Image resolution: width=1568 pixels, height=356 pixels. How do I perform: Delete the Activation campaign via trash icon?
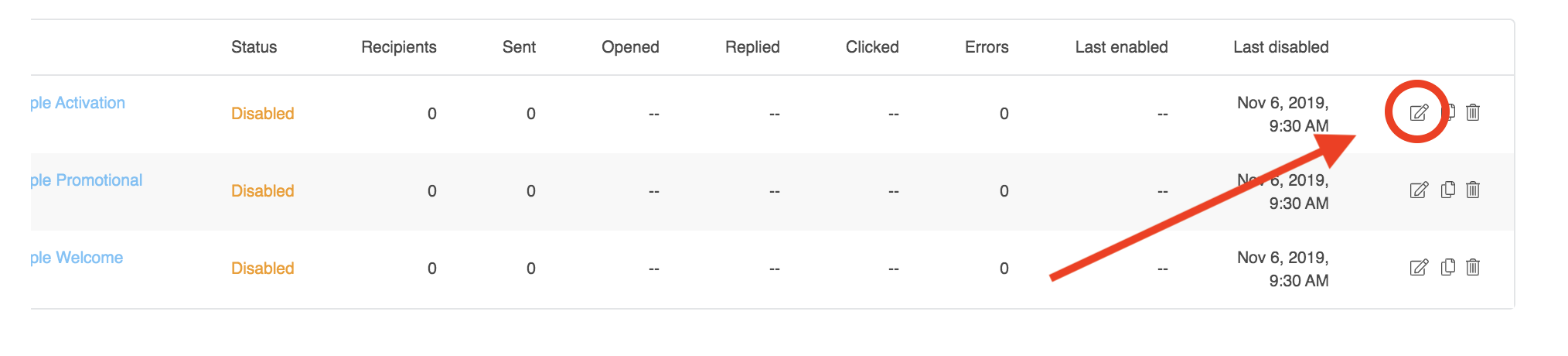tap(1473, 112)
